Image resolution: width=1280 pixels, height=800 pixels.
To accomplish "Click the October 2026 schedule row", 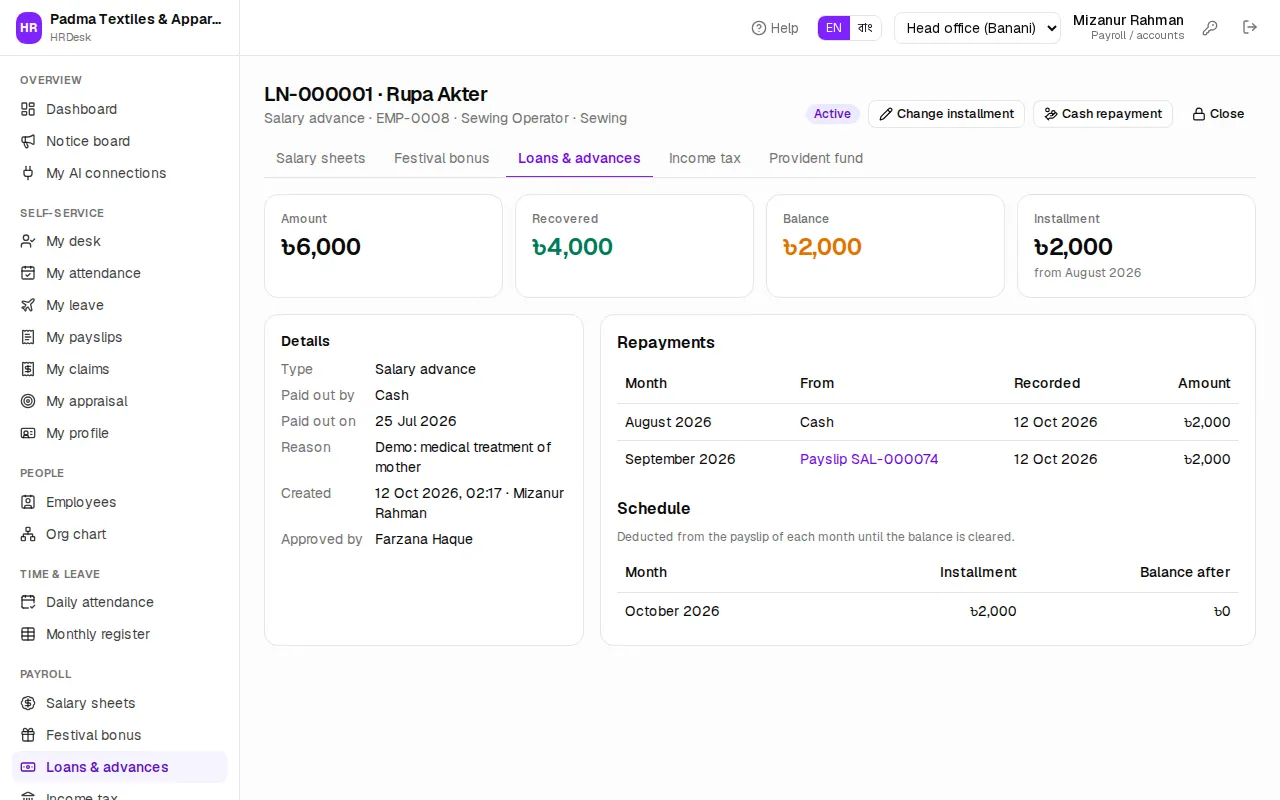I will click(928, 611).
